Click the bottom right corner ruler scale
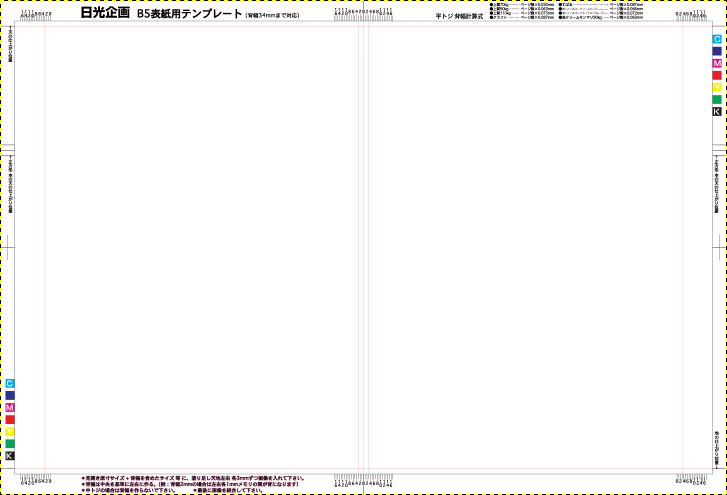This screenshot has width=727, height=495. coord(691,479)
